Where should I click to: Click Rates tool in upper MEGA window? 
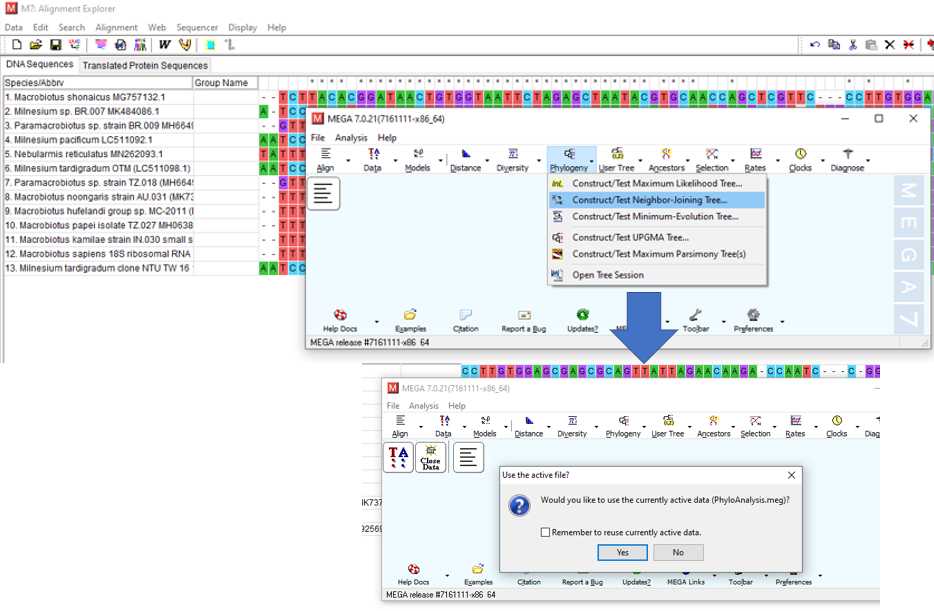(x=755, y=160)
